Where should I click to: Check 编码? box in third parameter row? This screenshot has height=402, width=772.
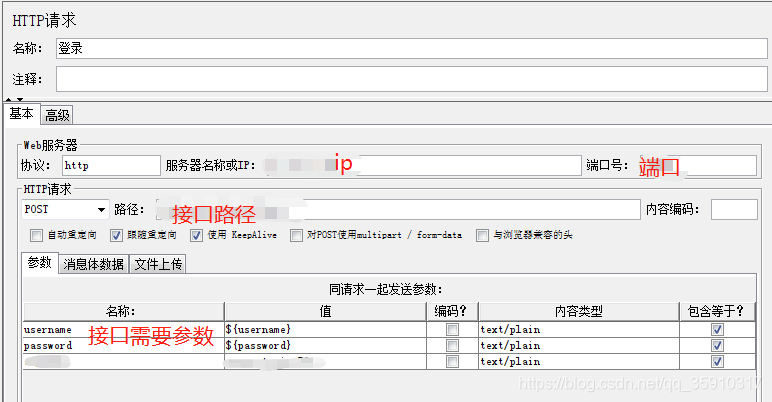click(452, 362)
